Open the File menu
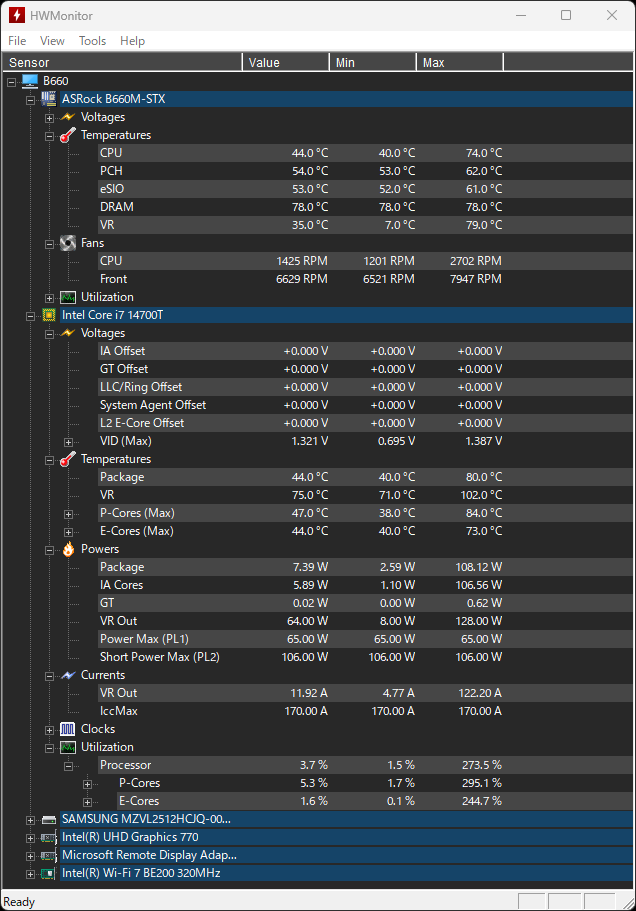The width and height of the screenshot is (636, 911). (17, 41)
